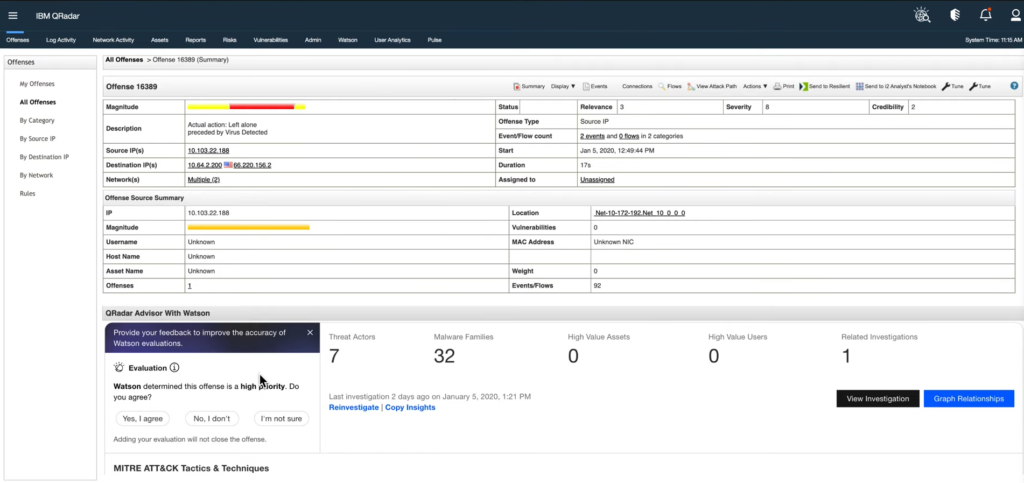
Task: Click the Malware Families count 32
Action: (x=444, y=356)
